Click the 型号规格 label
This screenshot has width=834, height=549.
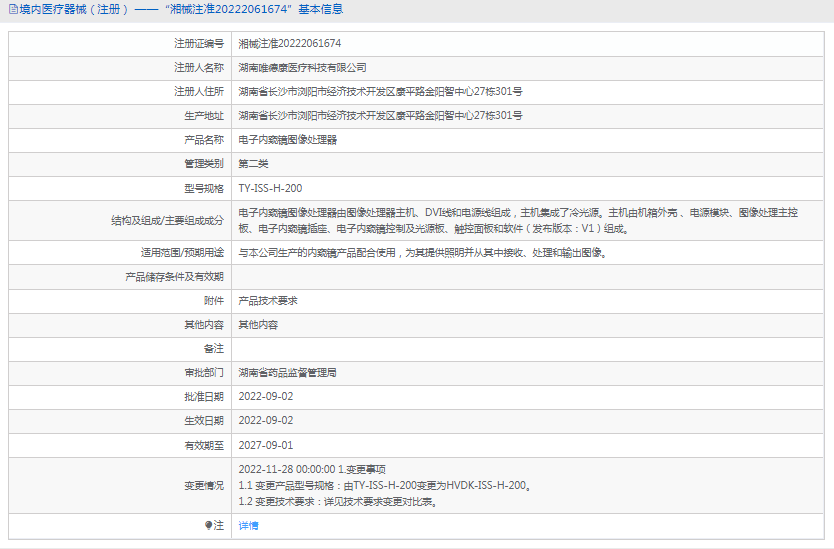coord(204,188)
